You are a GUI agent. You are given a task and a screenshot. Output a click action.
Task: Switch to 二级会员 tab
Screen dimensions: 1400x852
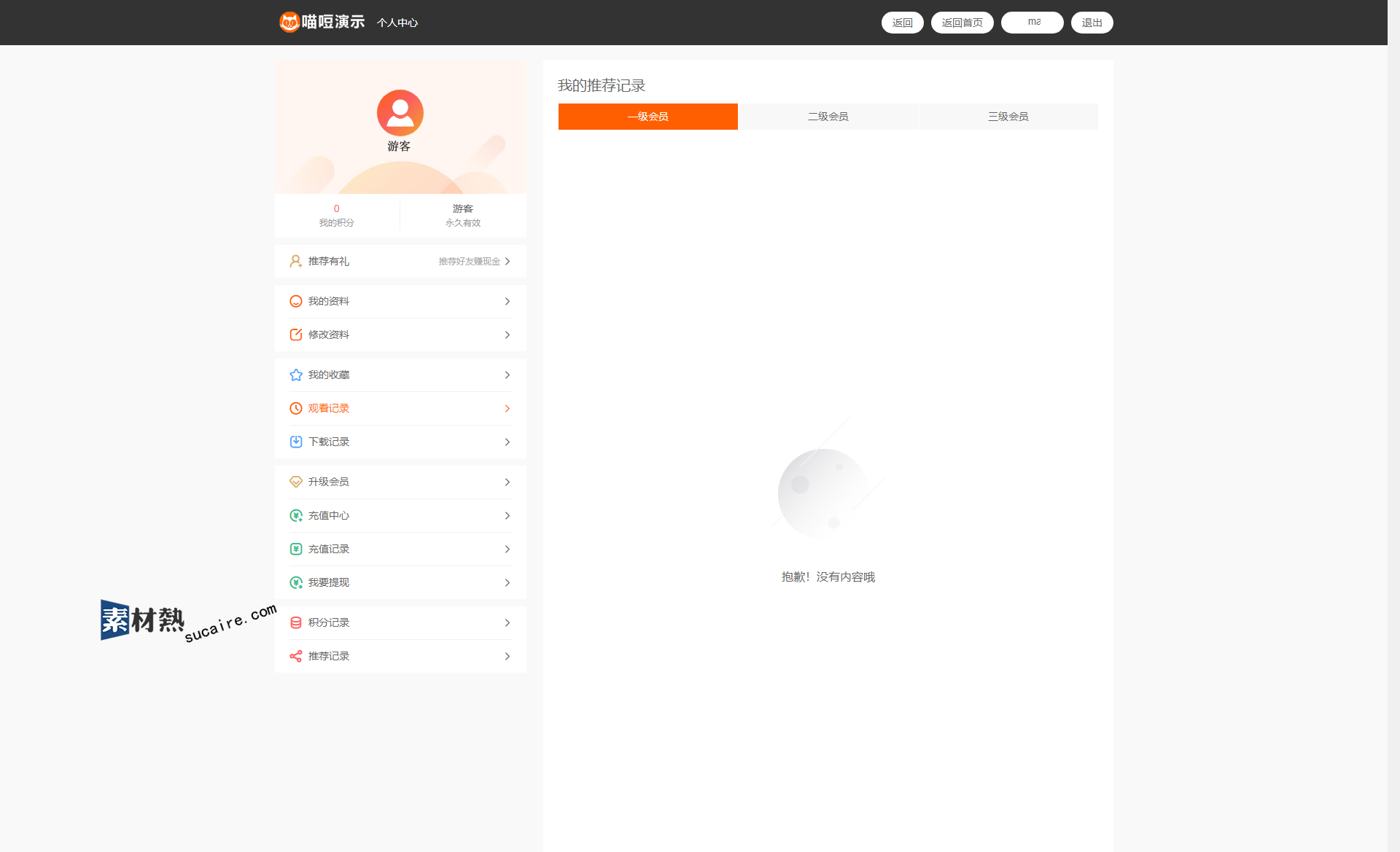(x=828, y=117)
